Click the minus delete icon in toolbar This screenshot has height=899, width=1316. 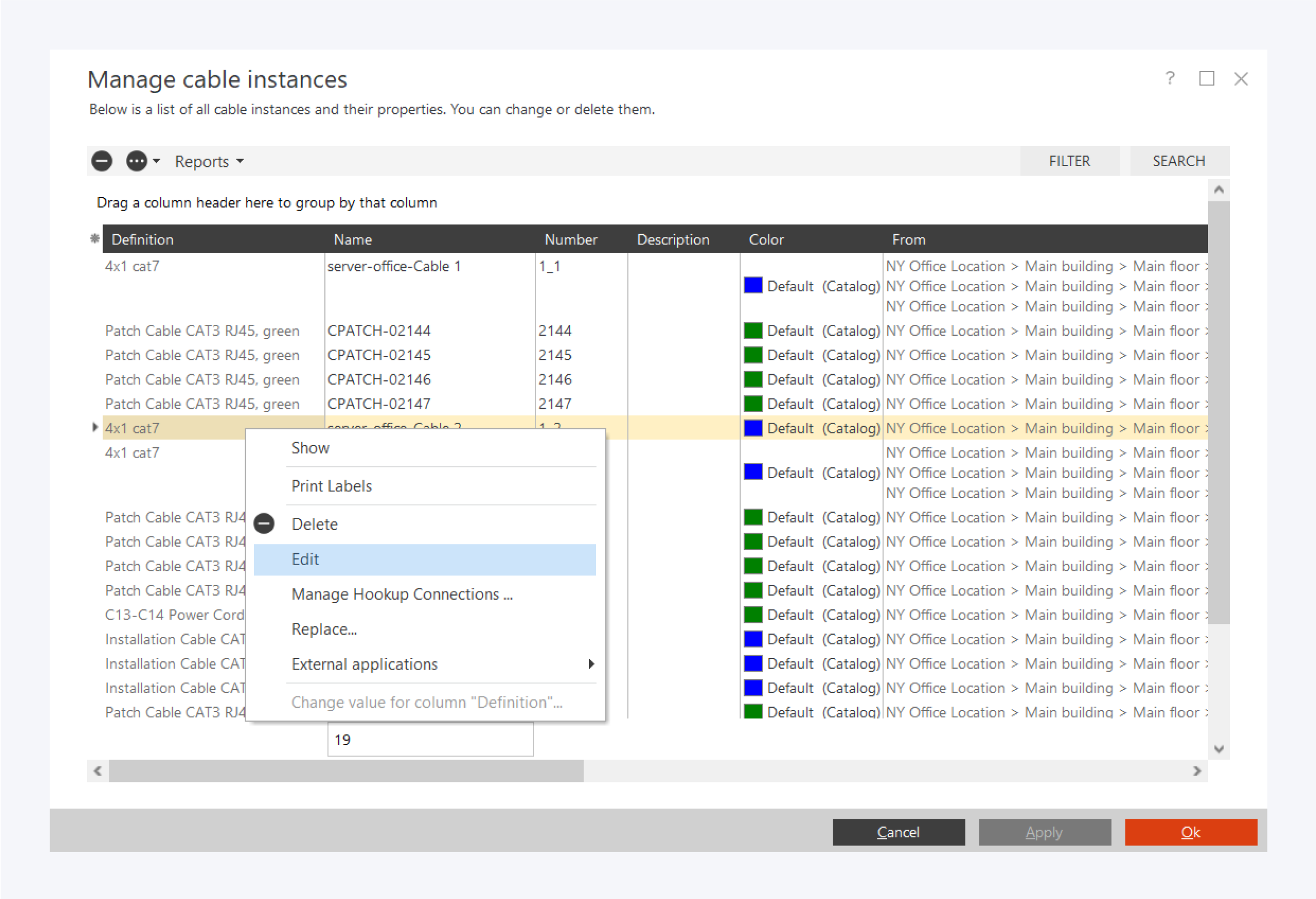(x=102, y=161)
